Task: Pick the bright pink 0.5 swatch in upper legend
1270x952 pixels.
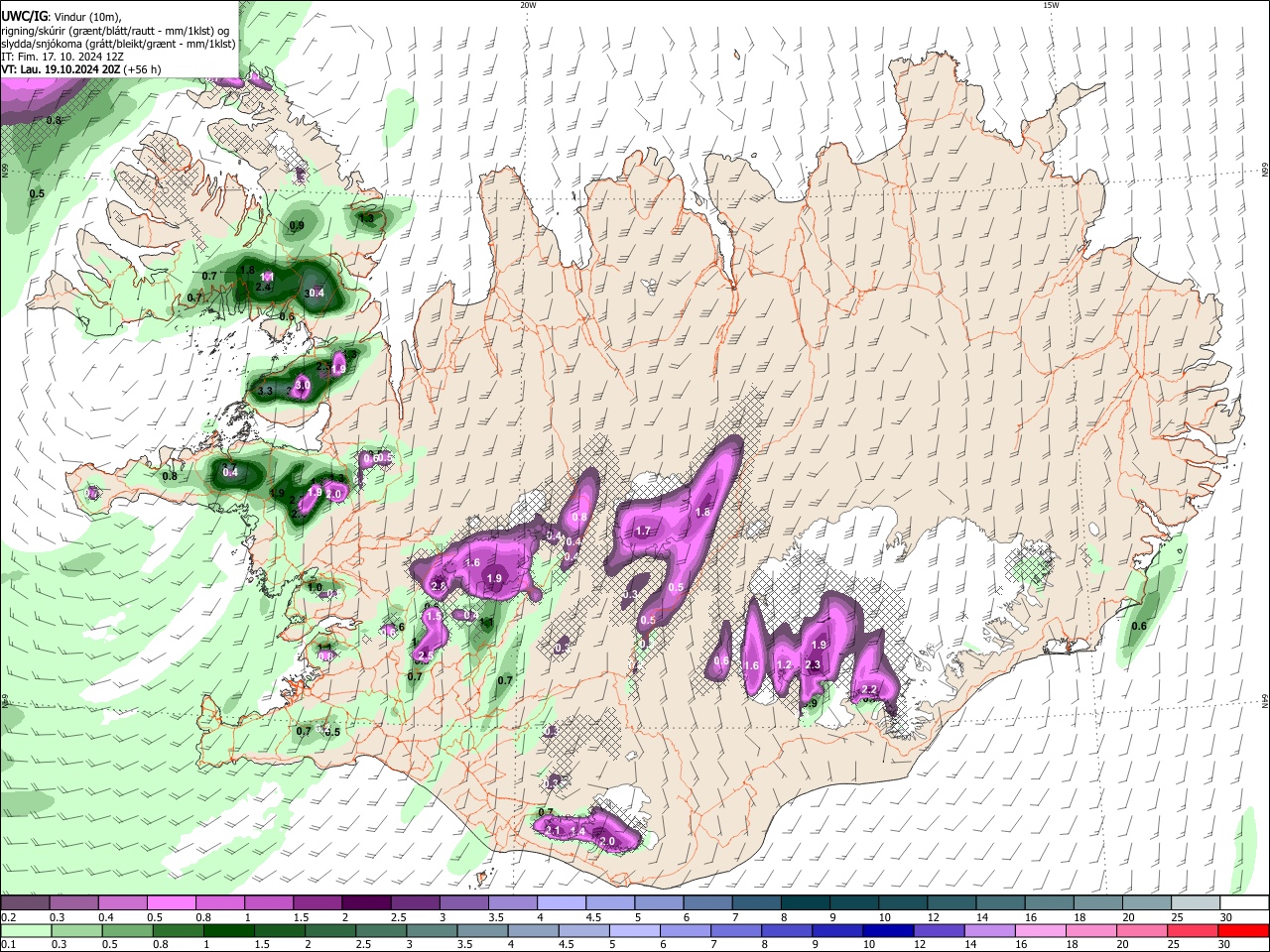Action: [171, 902]
